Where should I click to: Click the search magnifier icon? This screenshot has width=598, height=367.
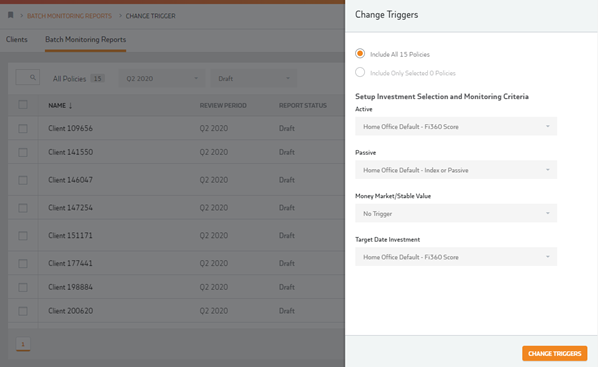click(33, 77)
